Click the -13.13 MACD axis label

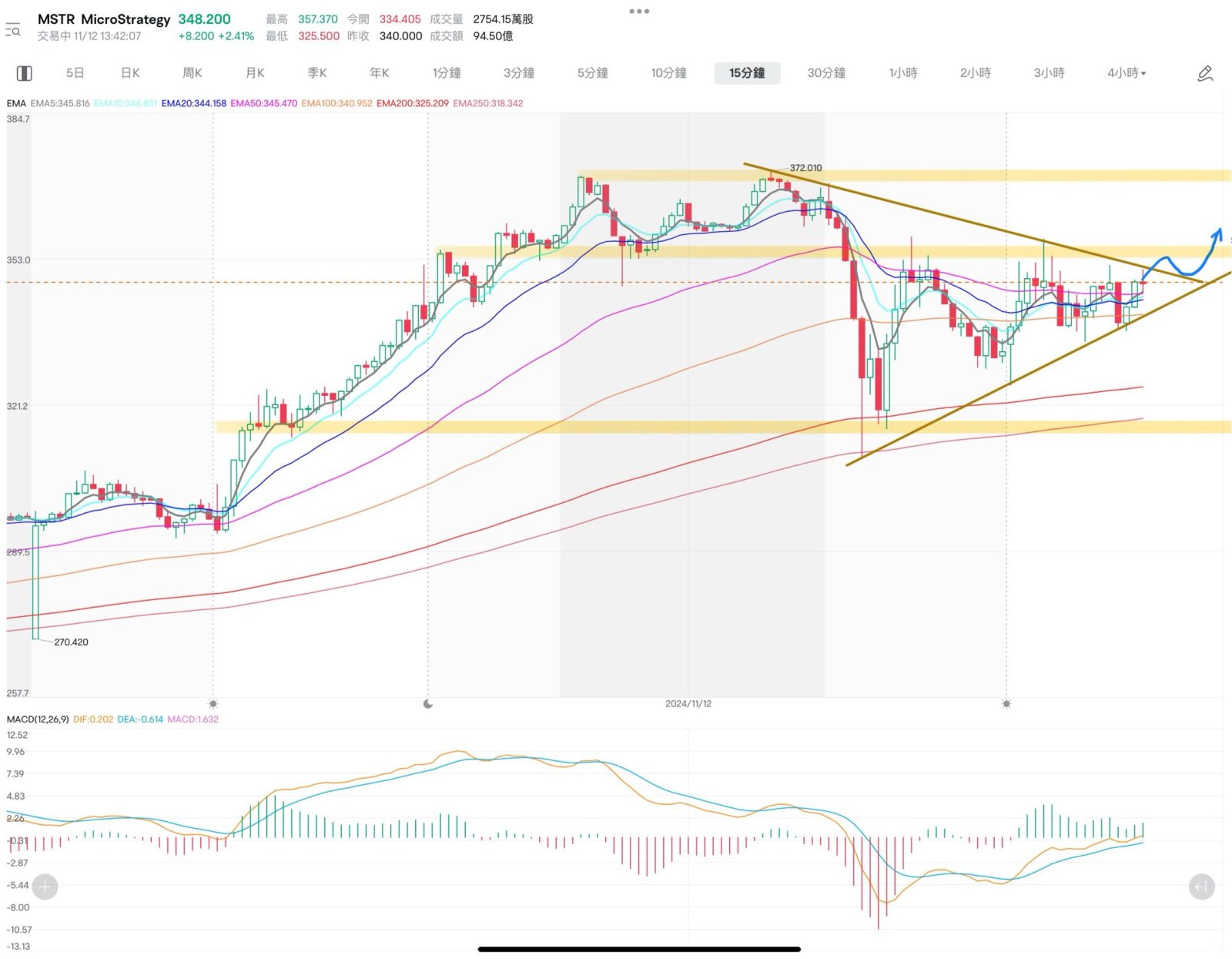click(x=18, y=947)
